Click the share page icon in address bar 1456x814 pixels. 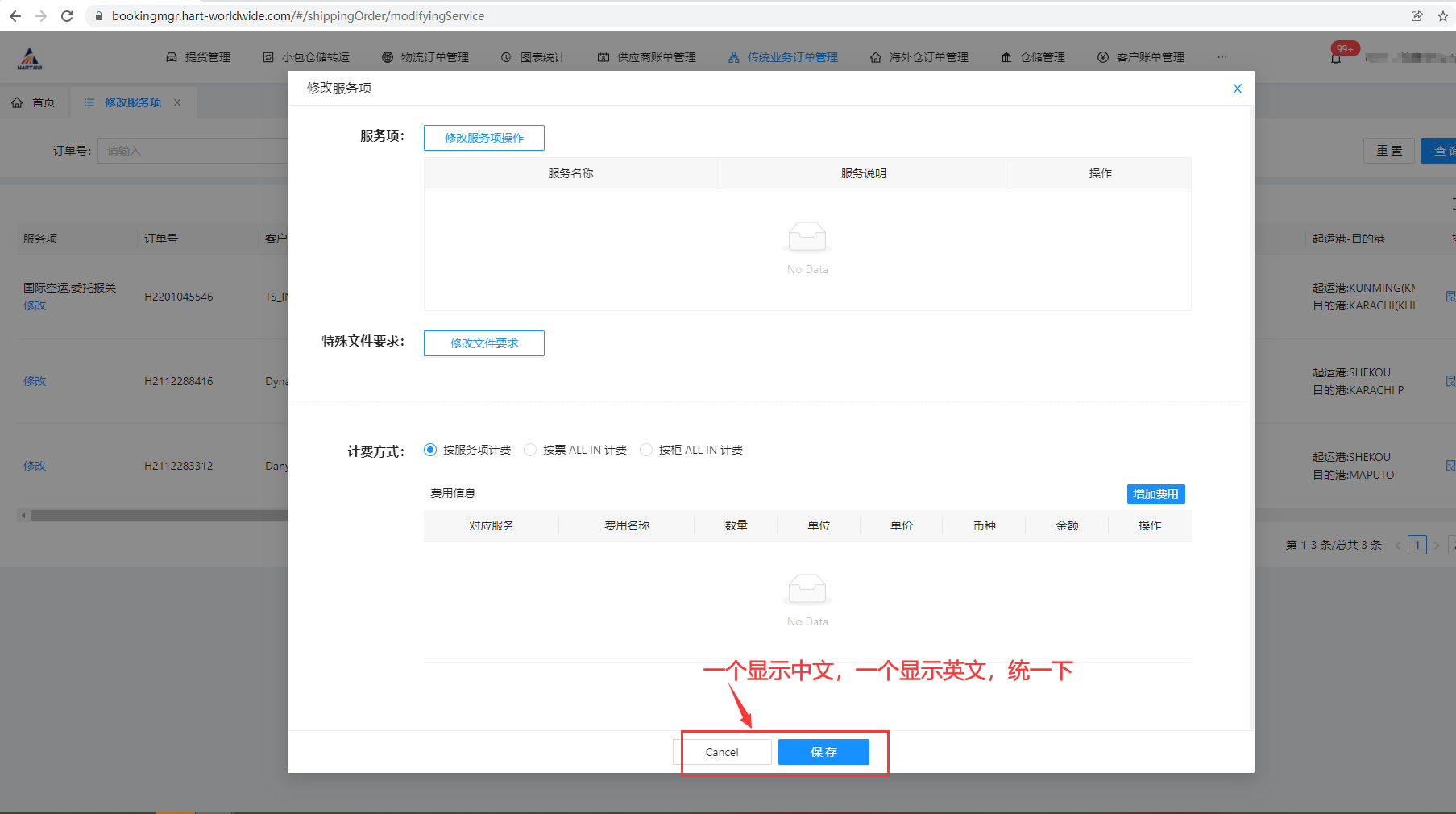click(1417, 16)
